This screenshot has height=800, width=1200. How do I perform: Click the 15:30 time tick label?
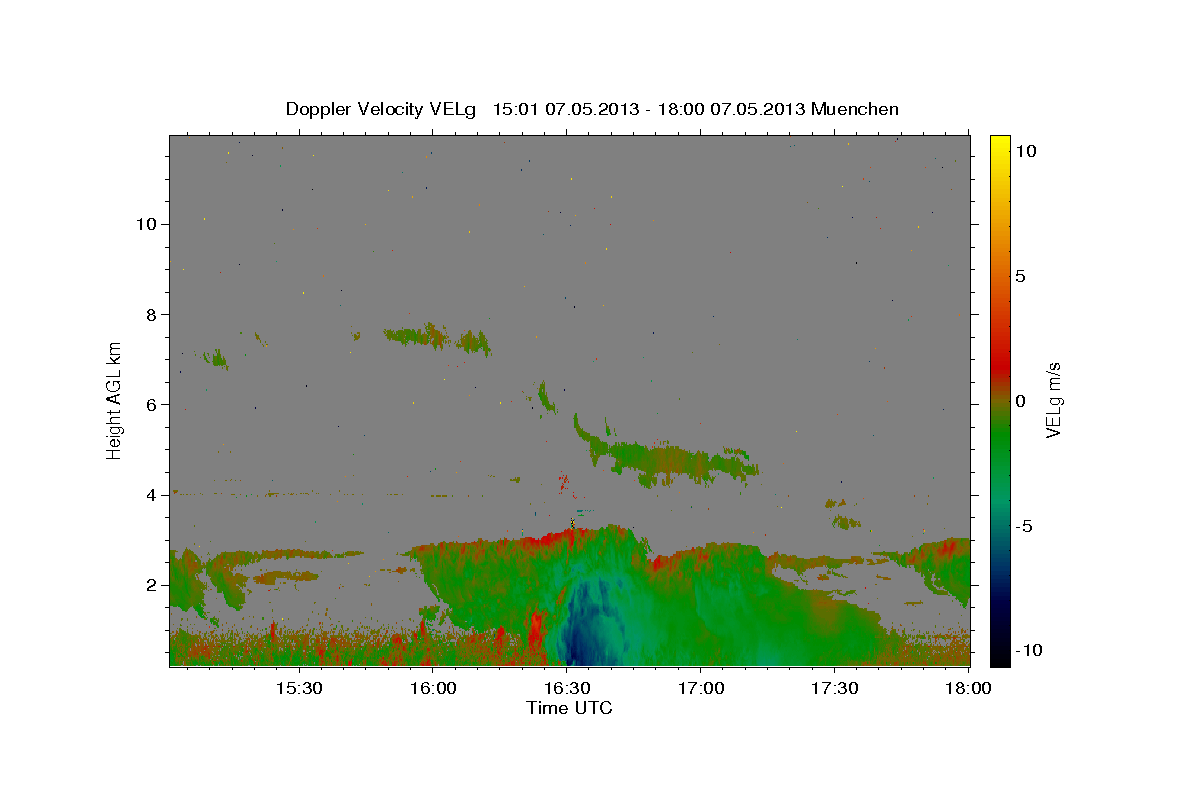(298, 688)
